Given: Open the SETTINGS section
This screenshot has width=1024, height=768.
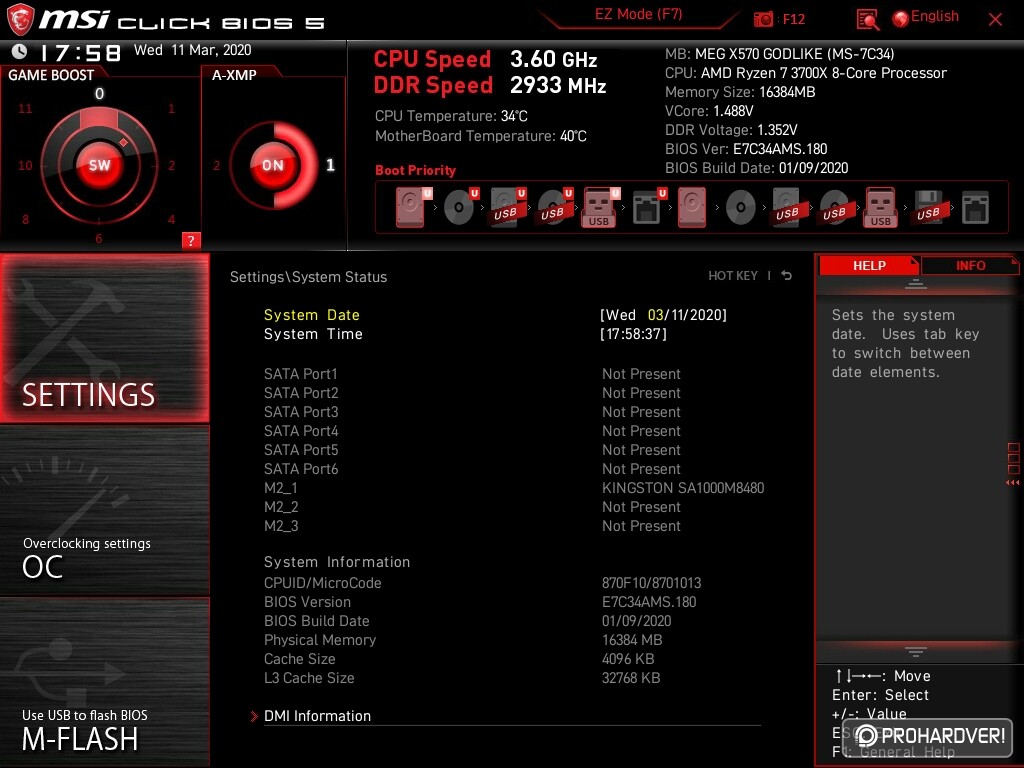Looking at the screenshot, I should [104, 338].
